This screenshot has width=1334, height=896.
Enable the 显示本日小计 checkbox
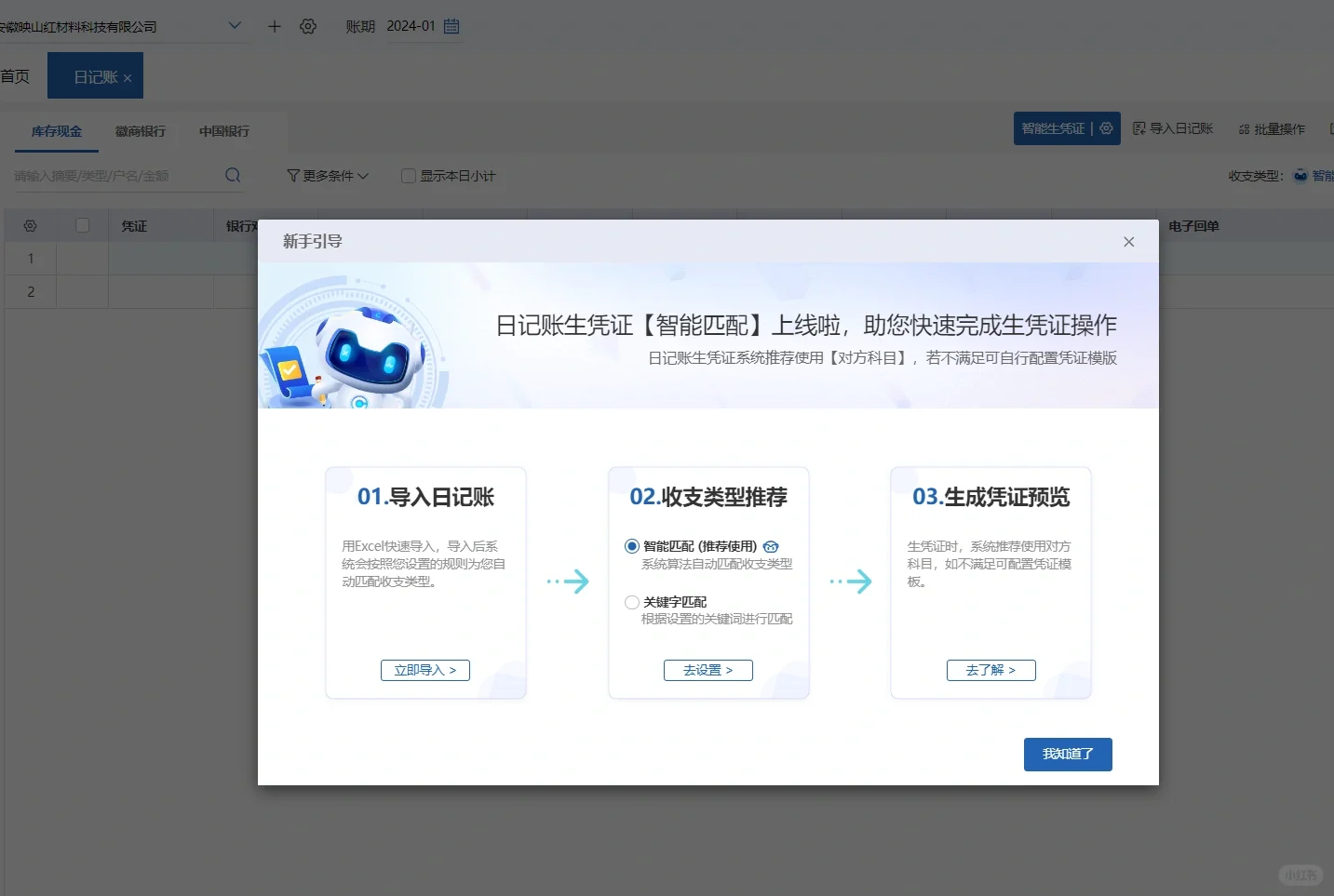(408, 175)
